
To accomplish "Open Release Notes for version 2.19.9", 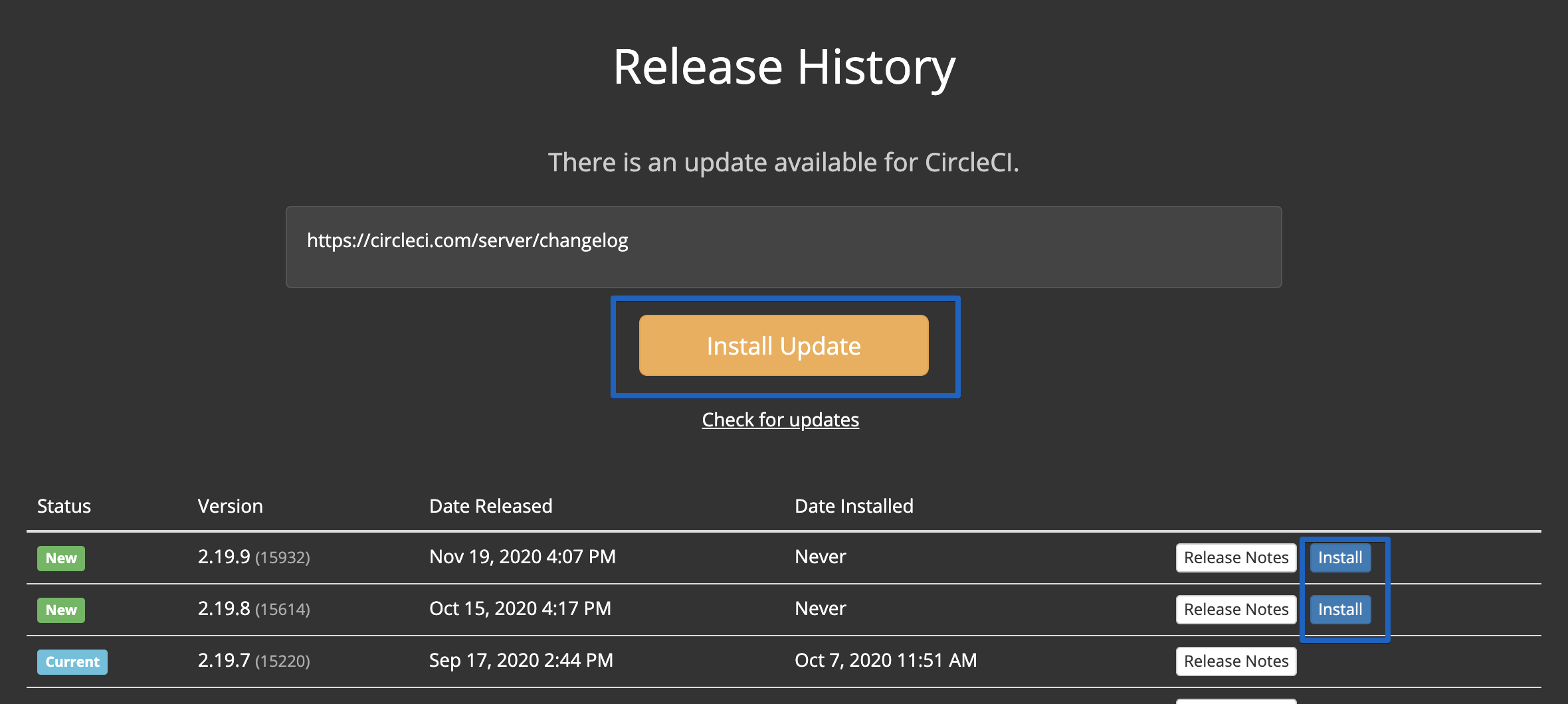I will (x=1236, y=557).
